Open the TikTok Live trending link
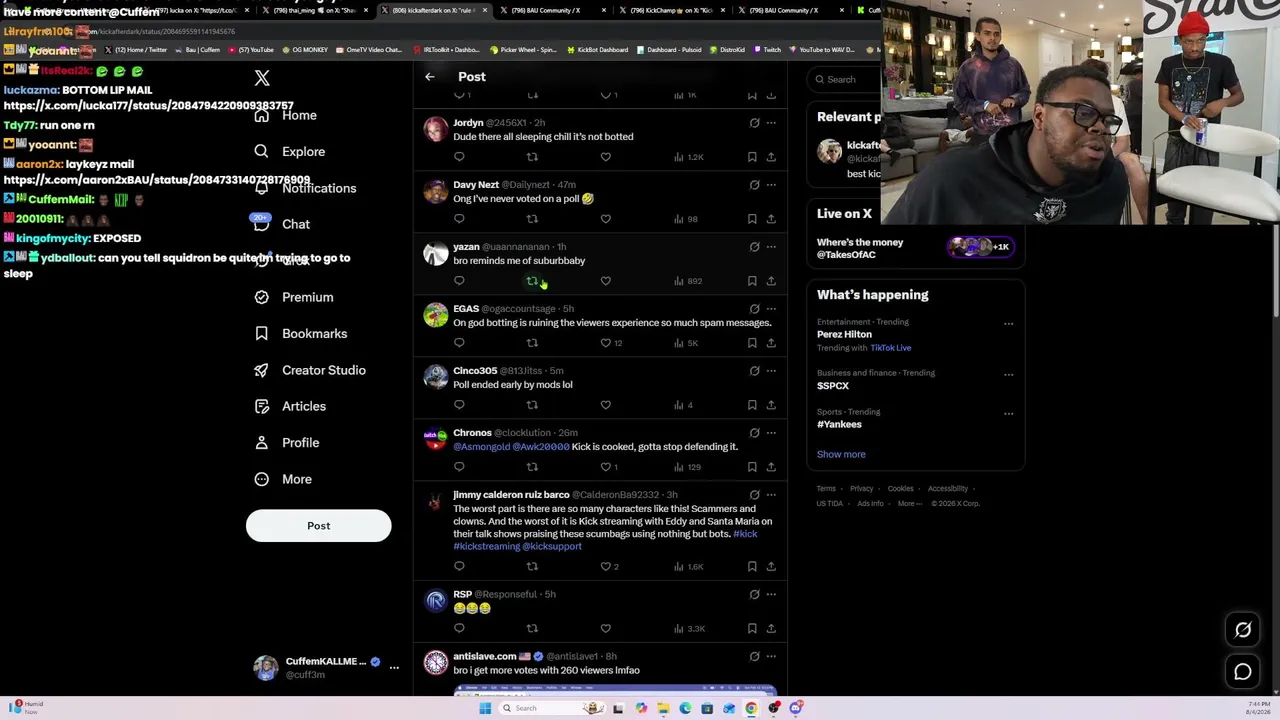1280x720 pixels. point(890,348)
